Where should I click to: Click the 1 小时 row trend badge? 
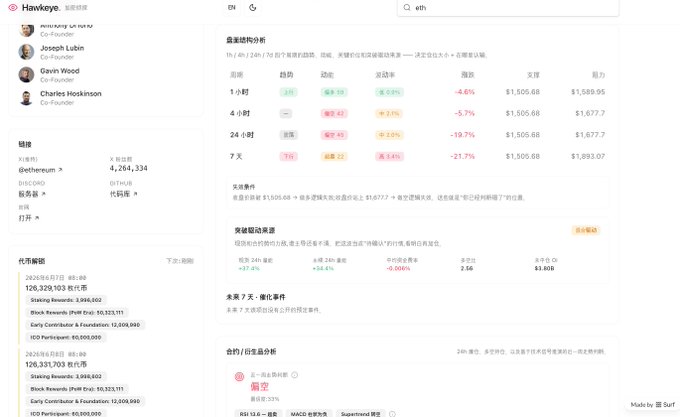coord(288,92)
